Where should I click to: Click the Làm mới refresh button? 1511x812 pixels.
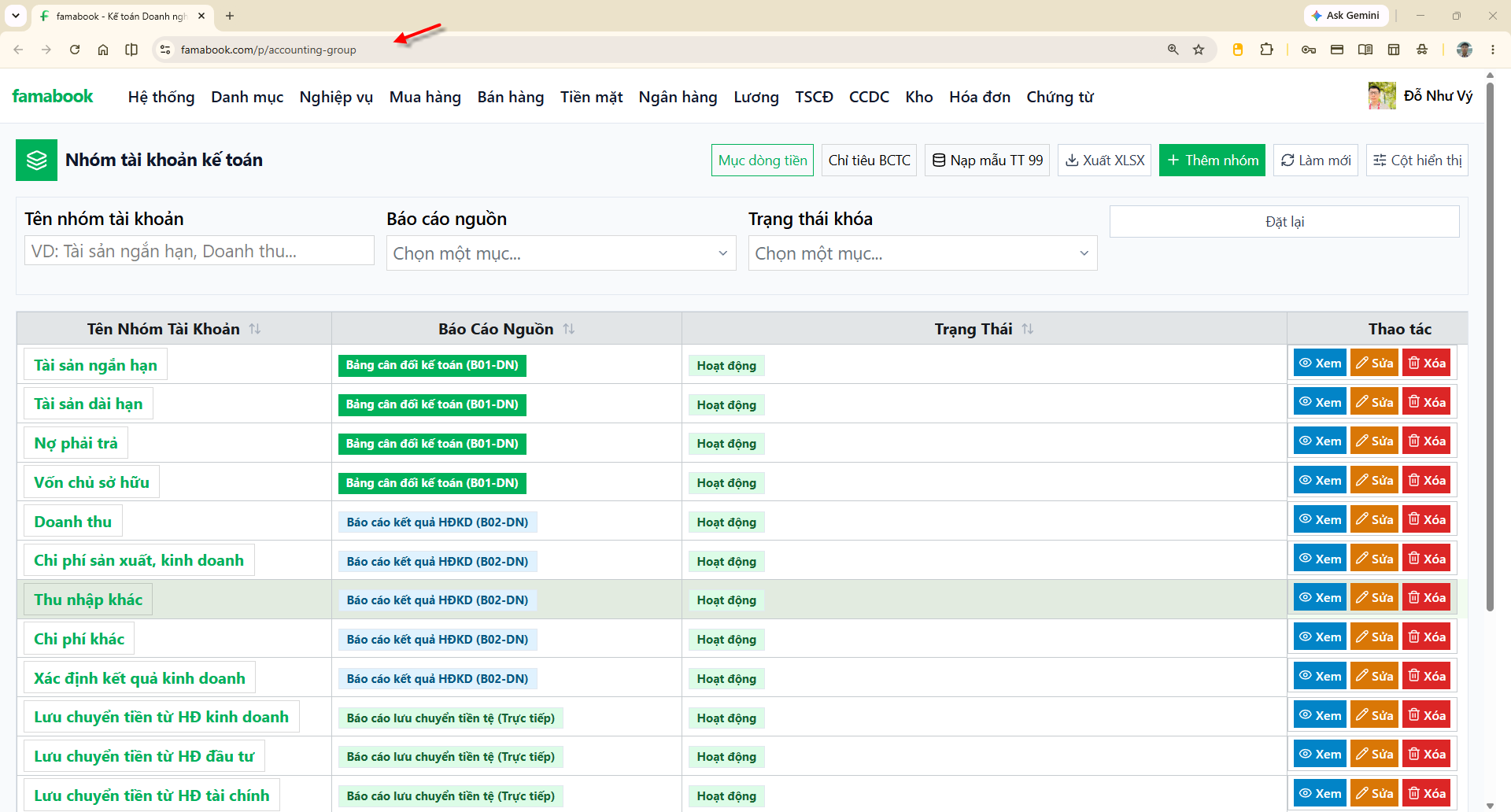click(1316, 160)
